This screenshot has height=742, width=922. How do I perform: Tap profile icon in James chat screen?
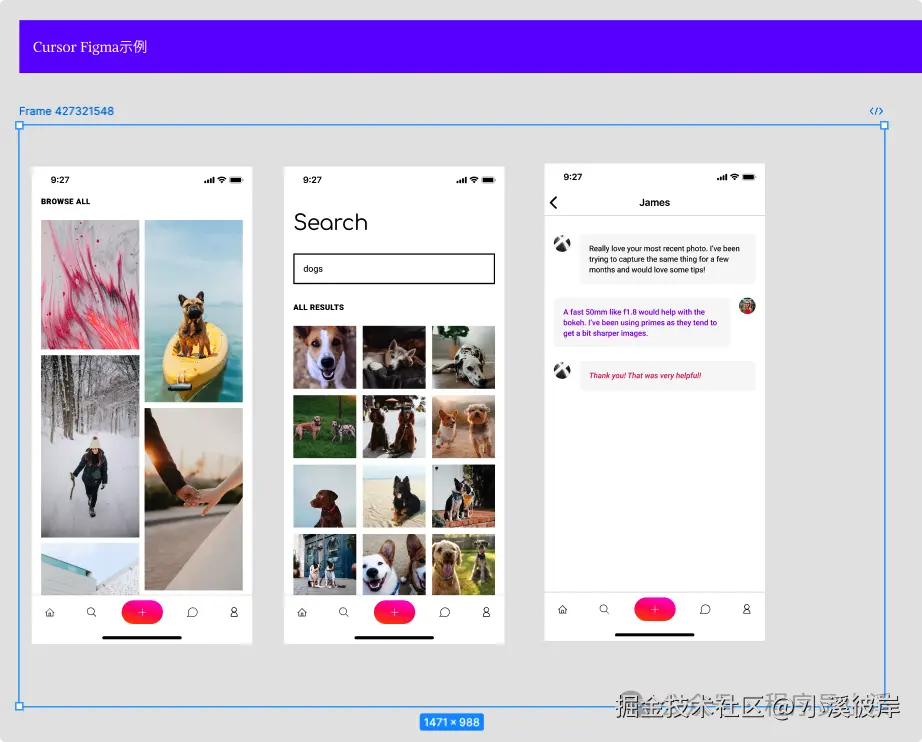[747, 609]
